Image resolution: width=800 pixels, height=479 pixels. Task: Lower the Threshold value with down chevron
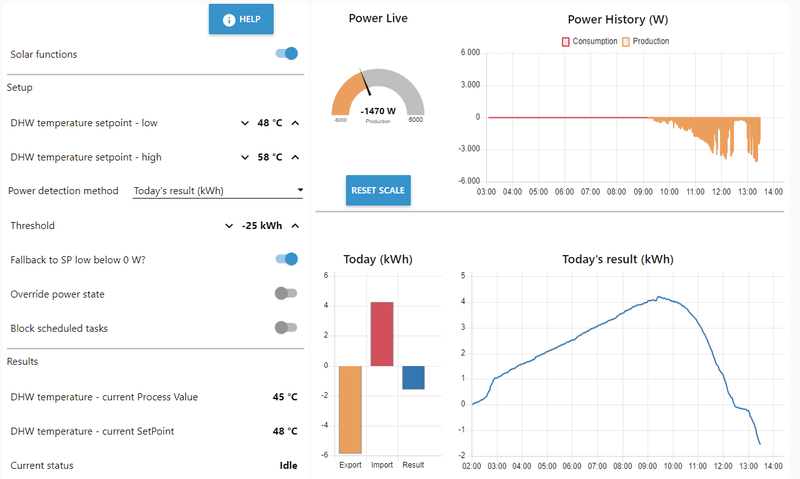click(x=229, y=225)
